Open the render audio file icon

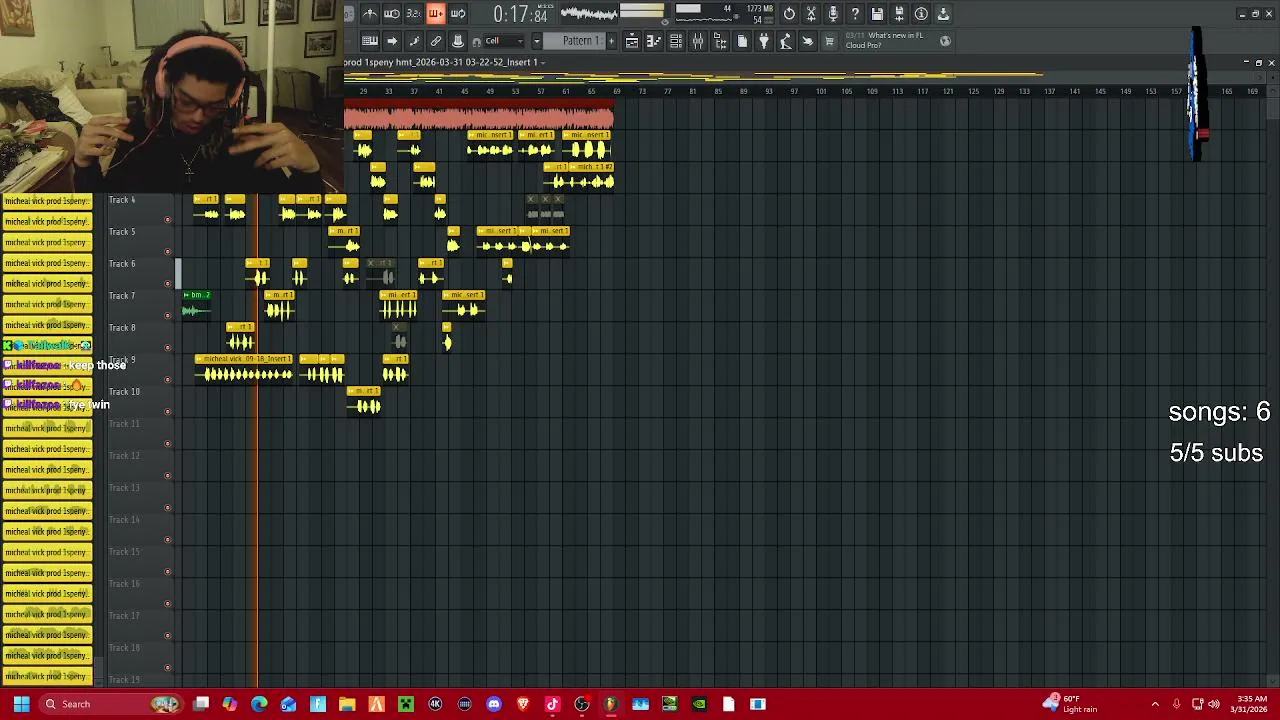899,14
